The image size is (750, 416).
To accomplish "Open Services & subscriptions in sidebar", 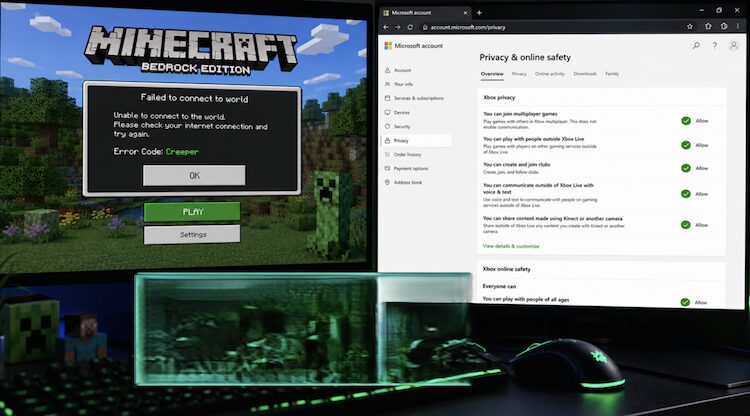I will [x=414, y=98].
